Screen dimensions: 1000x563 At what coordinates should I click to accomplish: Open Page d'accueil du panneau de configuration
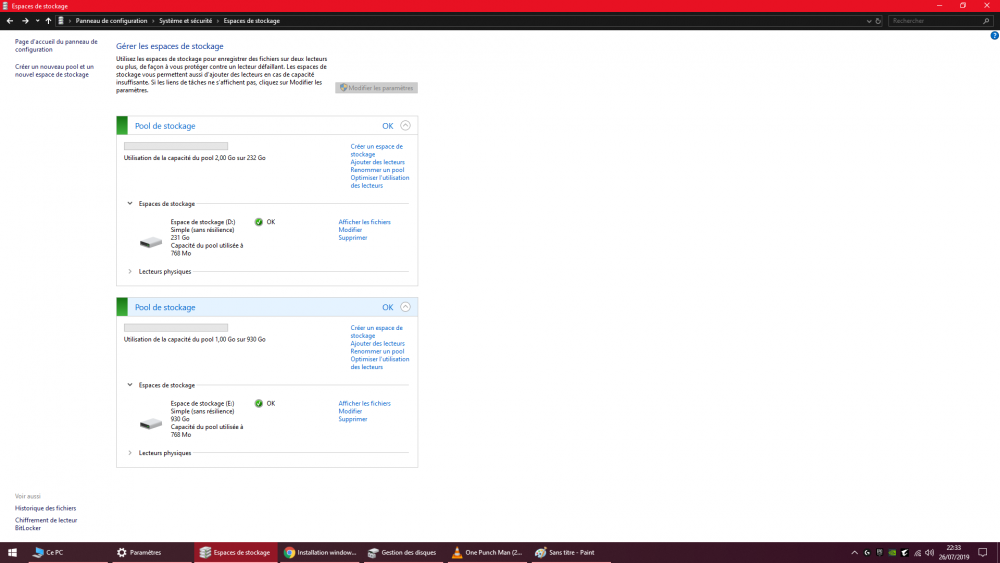coord(56,45)
